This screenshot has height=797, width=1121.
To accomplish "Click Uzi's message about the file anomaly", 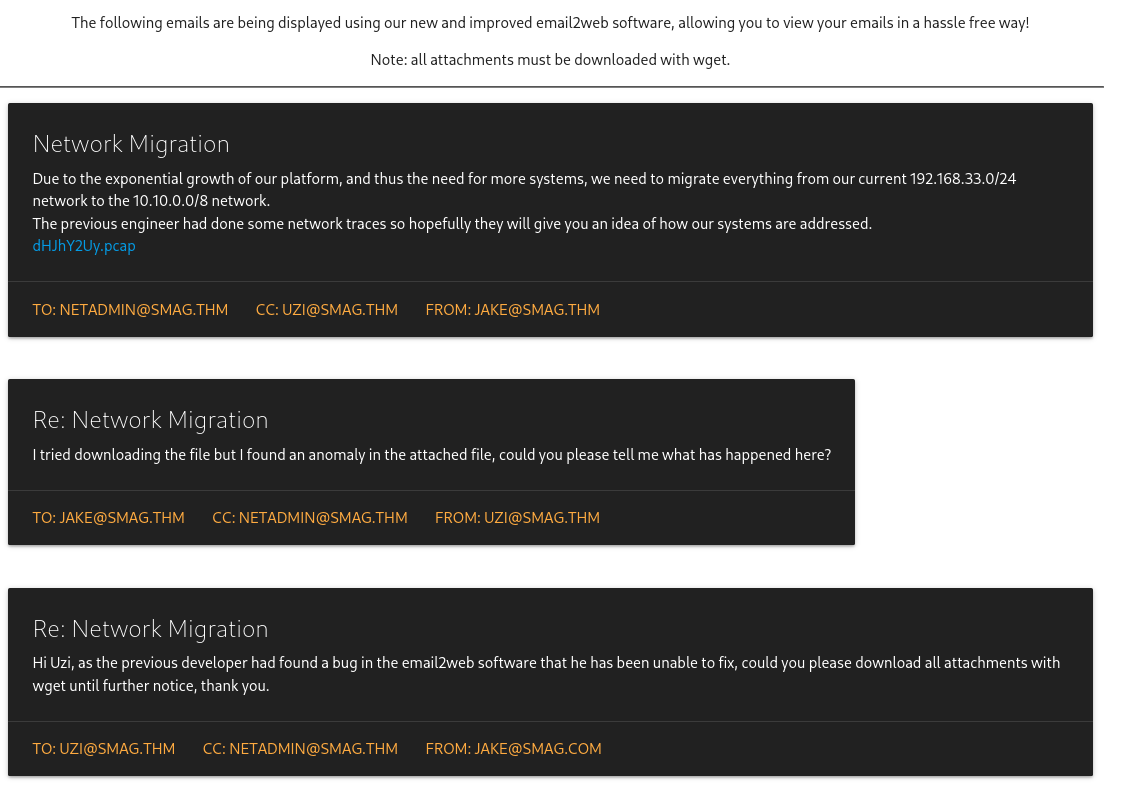I will [x=432, y=455].
